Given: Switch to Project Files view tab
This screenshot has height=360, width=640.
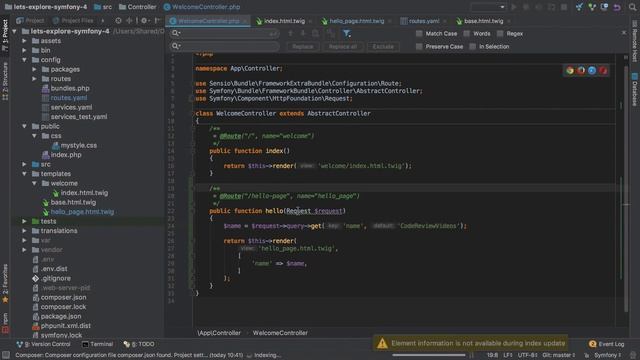Looking at the screenshot, I should pos(73,20).
